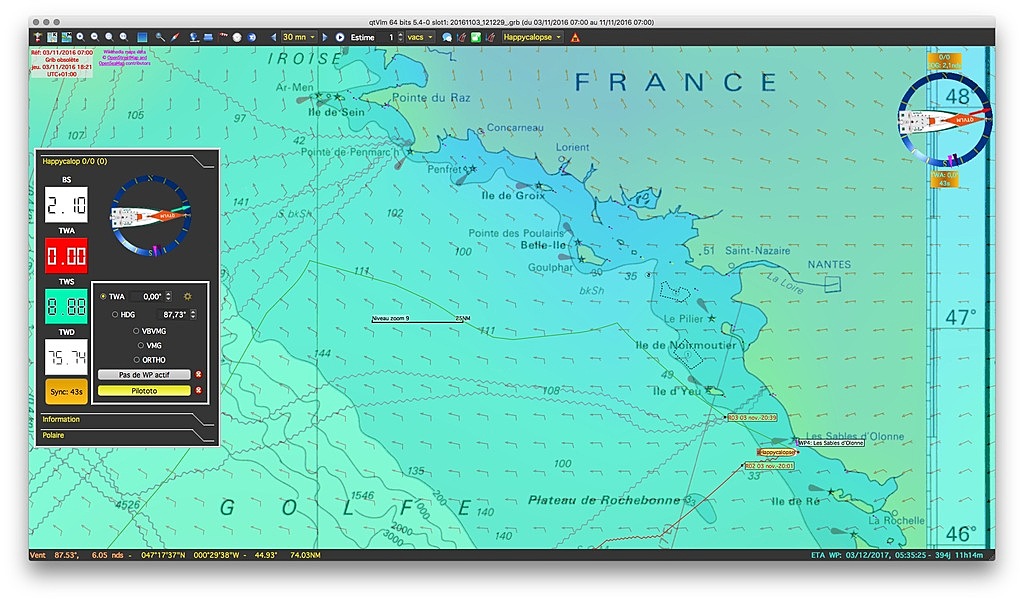This screenshot has width=1024, height=602.
Task: Click the blue square toolbar icon
Action: click(x=142, y=37)
